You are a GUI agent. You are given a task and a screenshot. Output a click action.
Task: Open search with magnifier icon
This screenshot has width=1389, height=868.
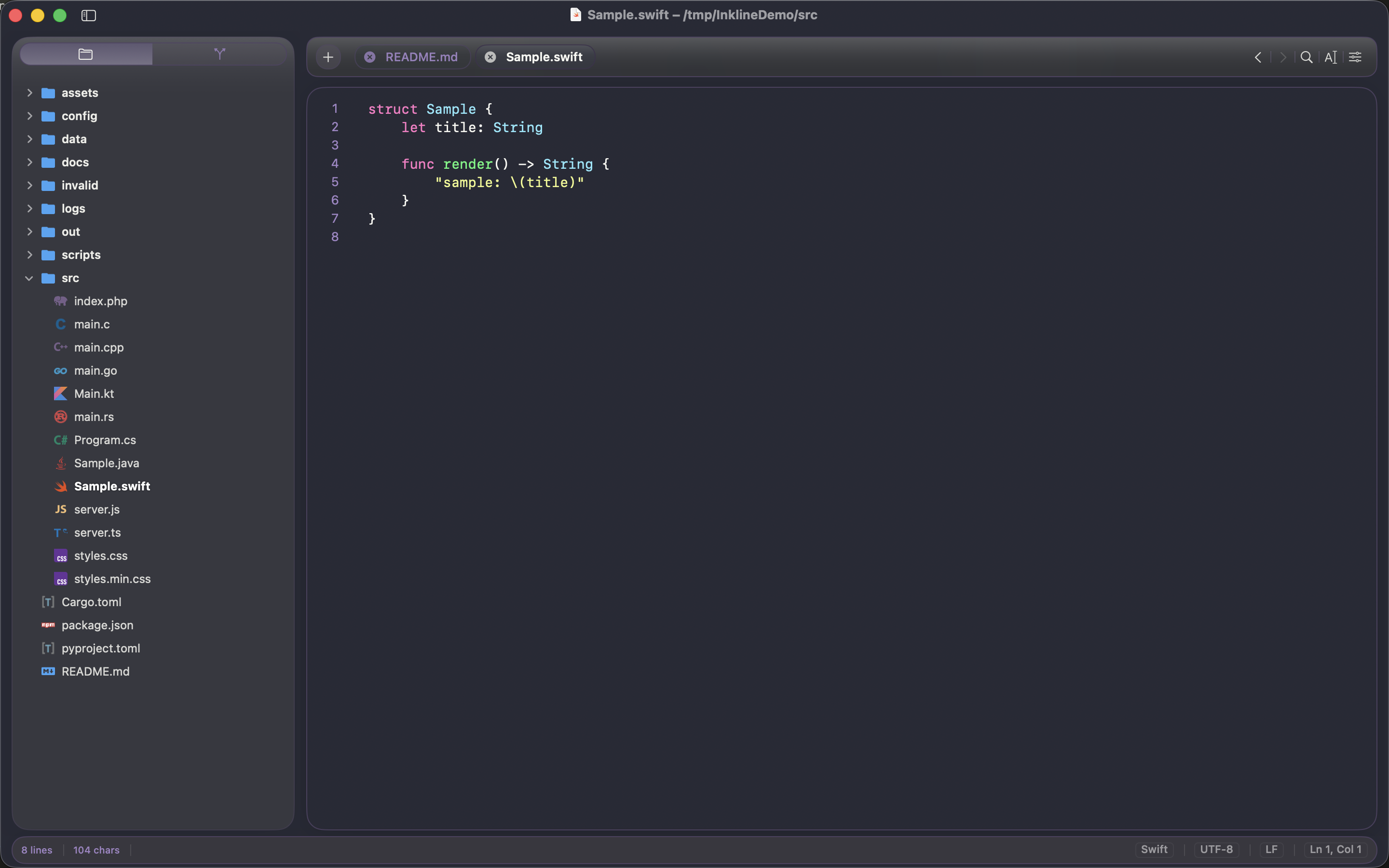click(1307, 57)
